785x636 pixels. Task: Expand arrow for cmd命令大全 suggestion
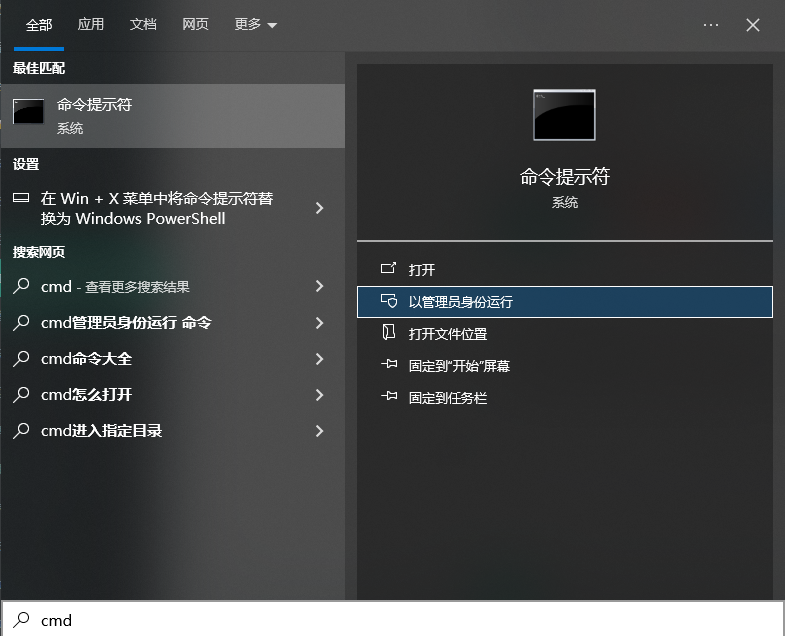[x=319, y=359]
